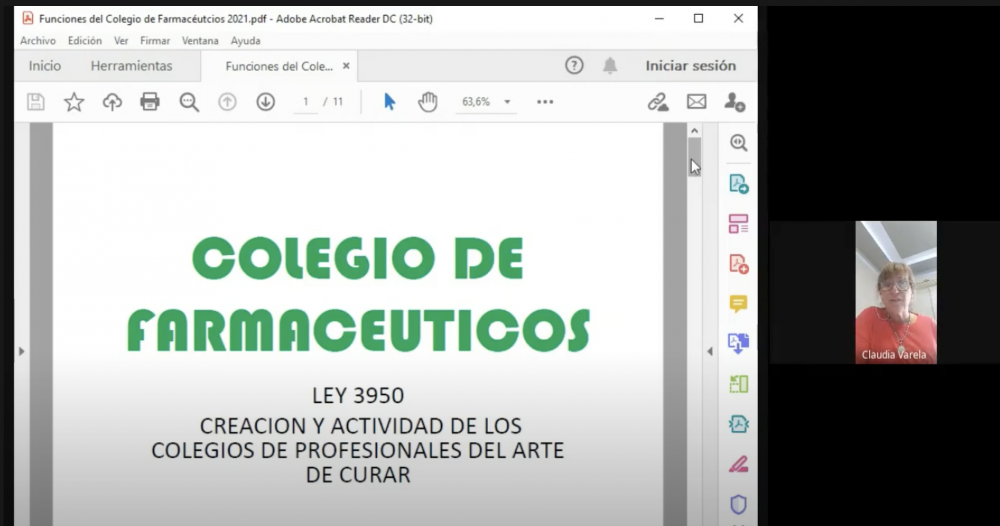Click total page count 11 text
Screen dimensions: 1000x526
(x=337, y=102)
